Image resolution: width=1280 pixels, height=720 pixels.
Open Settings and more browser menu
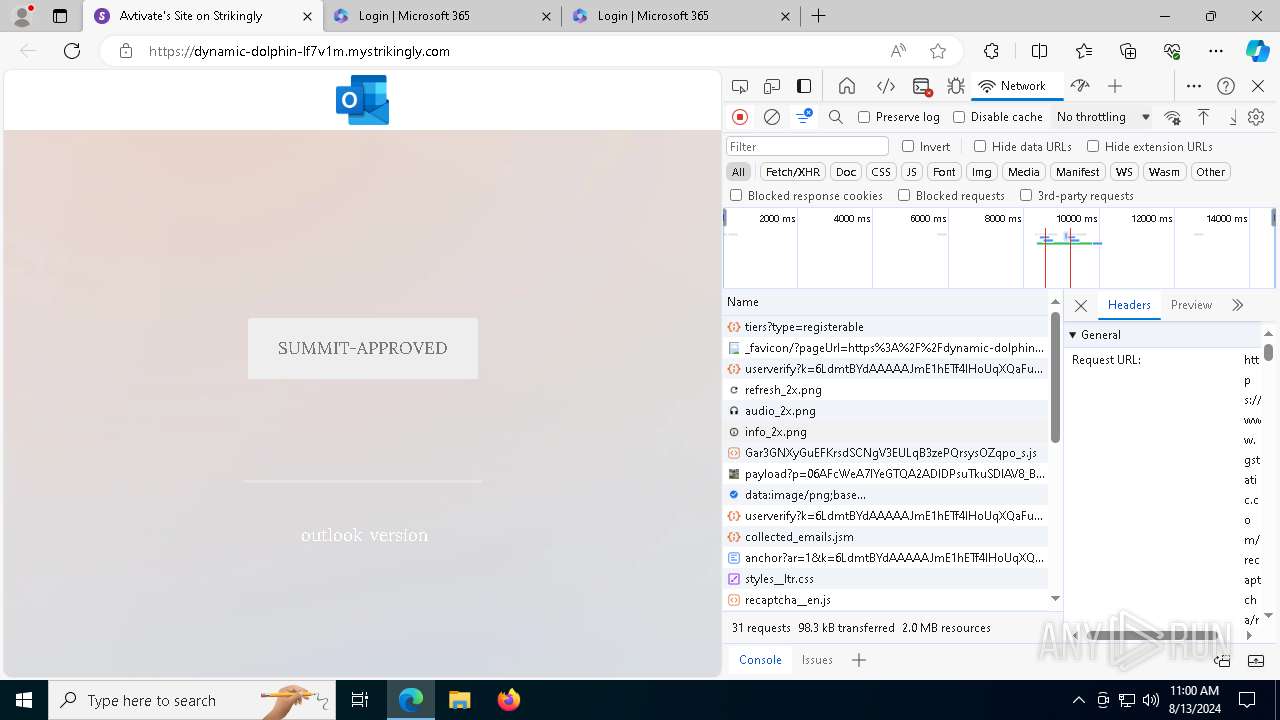(1216, 51)
